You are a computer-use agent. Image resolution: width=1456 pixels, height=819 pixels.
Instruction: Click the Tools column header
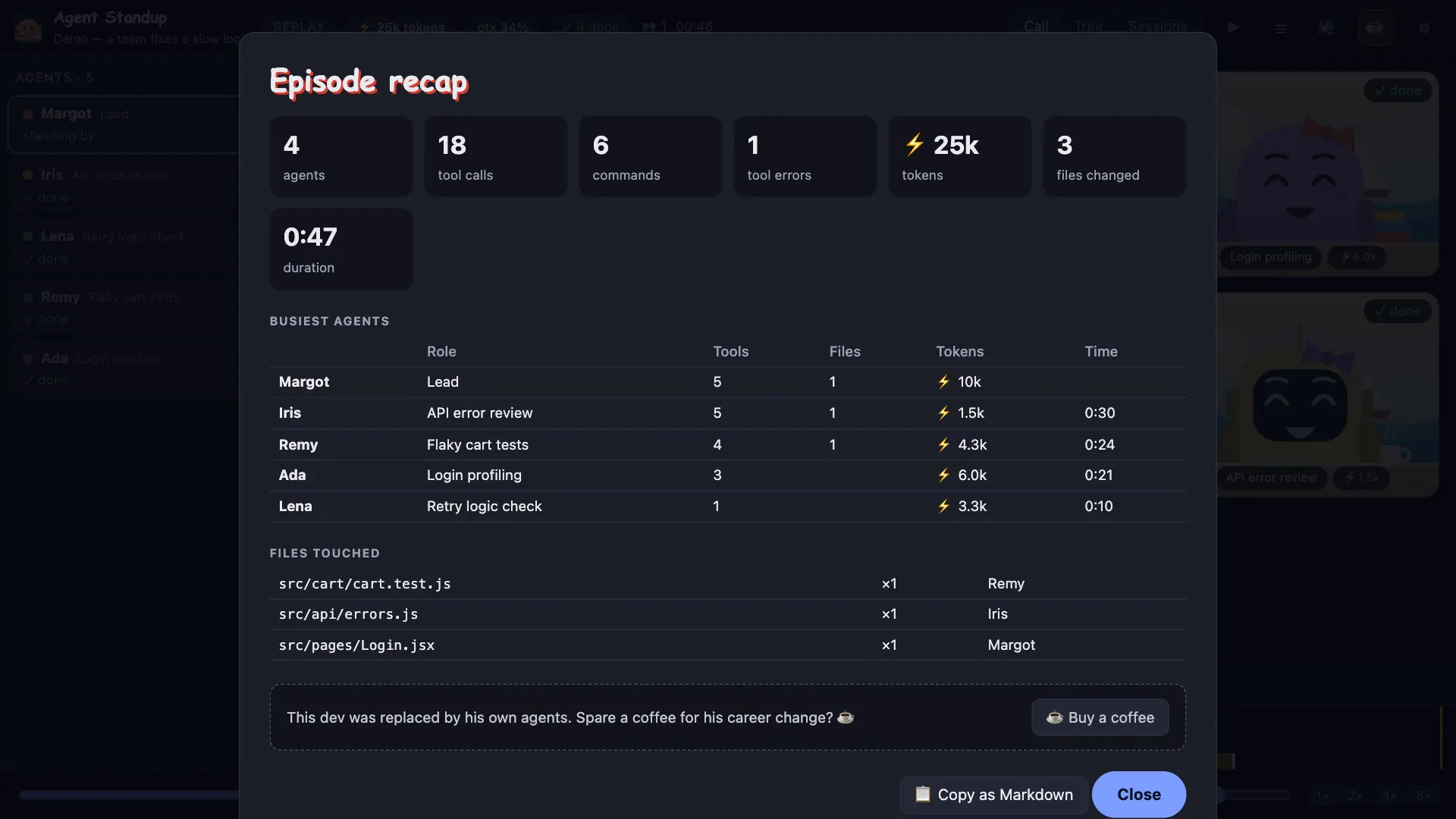730,351
